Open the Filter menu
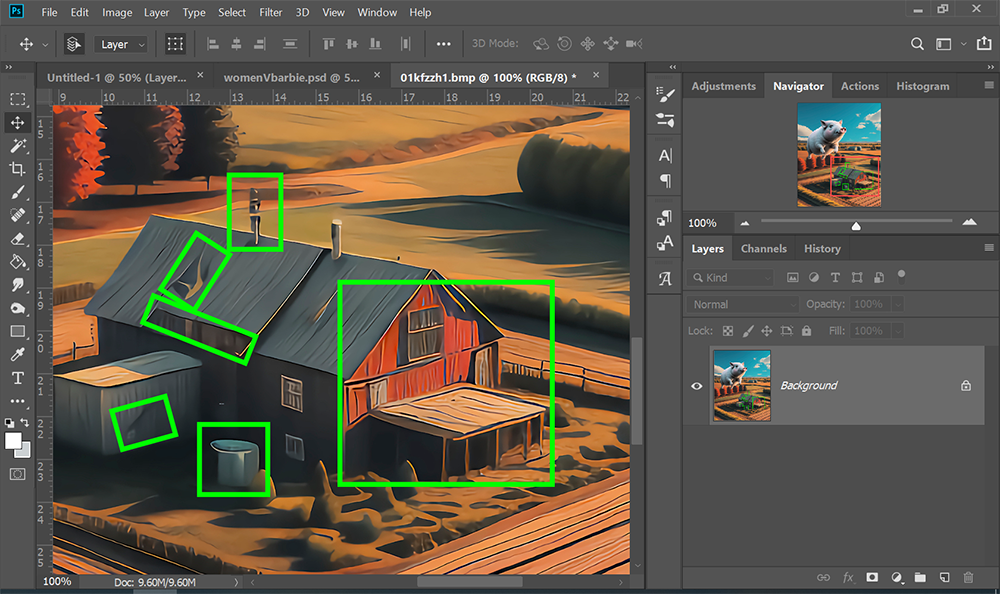The height and width of the screenshot is (594, 1000). [x=270, y=12]
